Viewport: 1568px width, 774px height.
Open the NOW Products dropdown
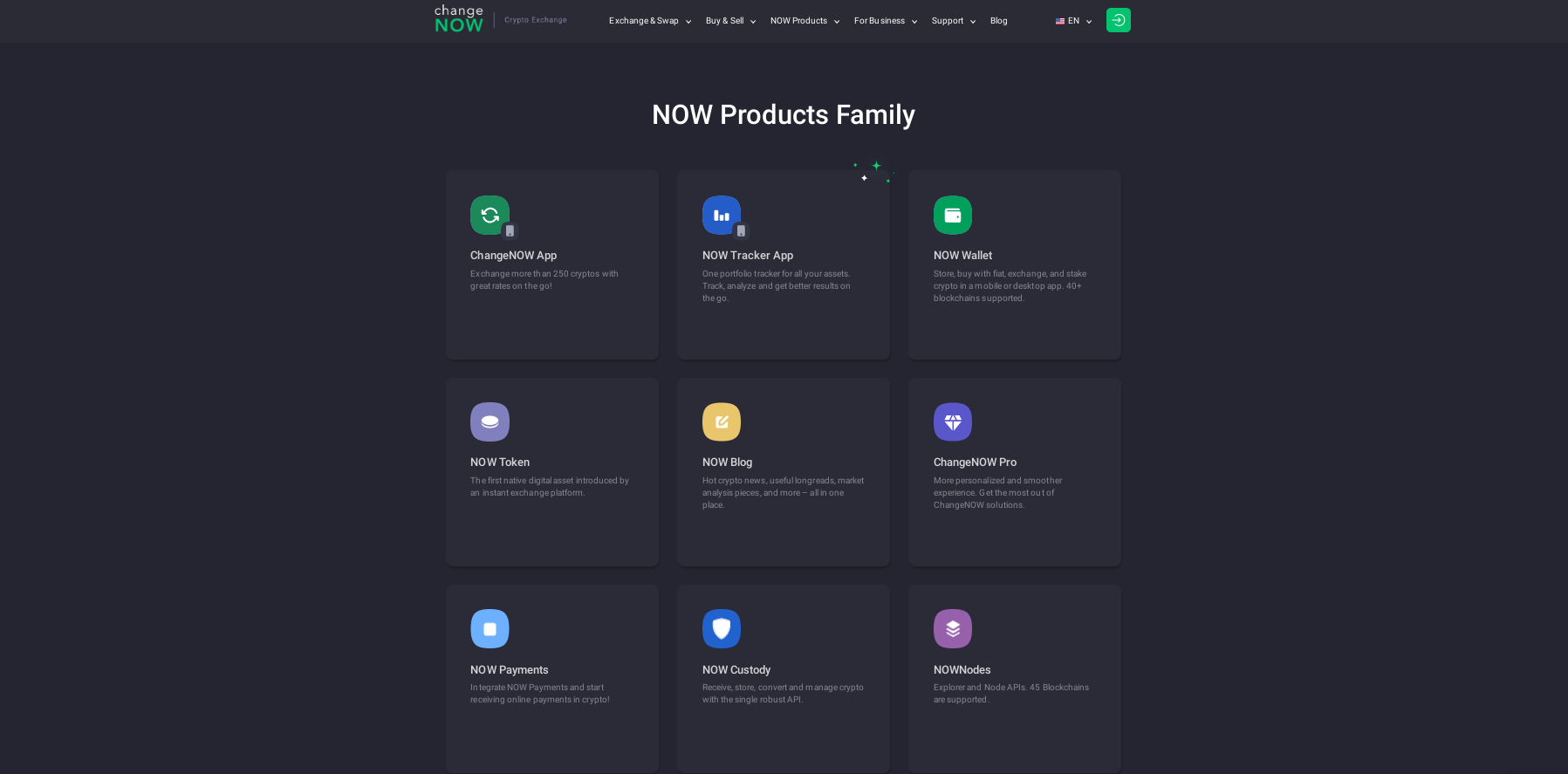pyautogui.click(x=805, y=21)
